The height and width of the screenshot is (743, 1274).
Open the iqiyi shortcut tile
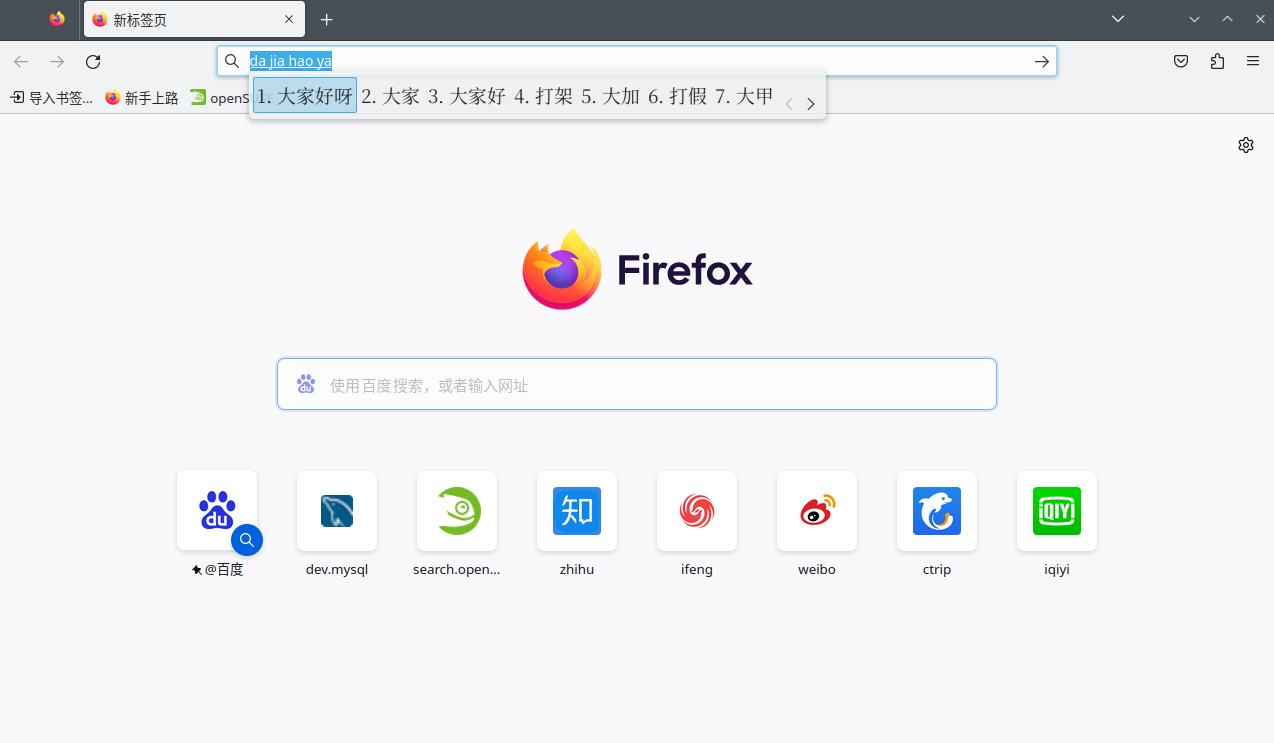[1057, 511]
